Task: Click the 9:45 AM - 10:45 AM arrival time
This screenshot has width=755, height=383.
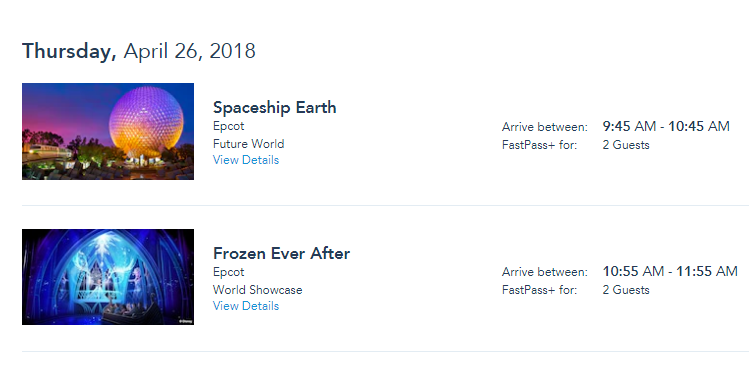Action: pyautogui.click(x=666, y=126)
